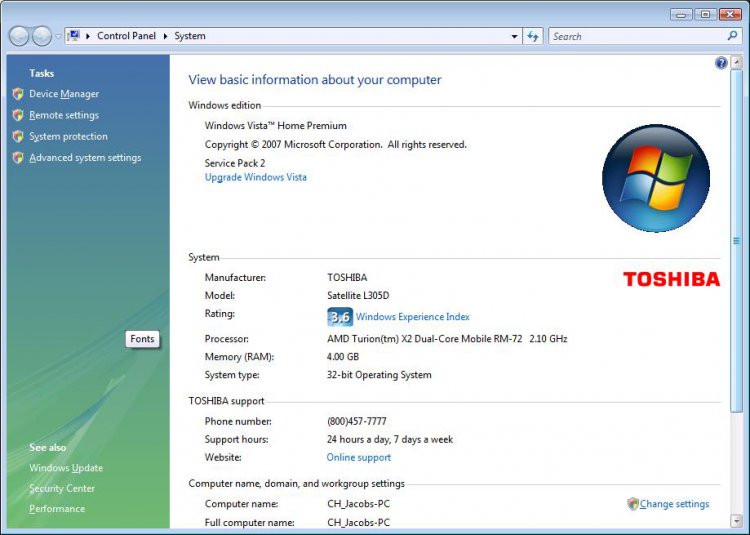Screen dimensions: 750x535
Task: Click the Forward navigation arrow button
Action: coord(42,36)
